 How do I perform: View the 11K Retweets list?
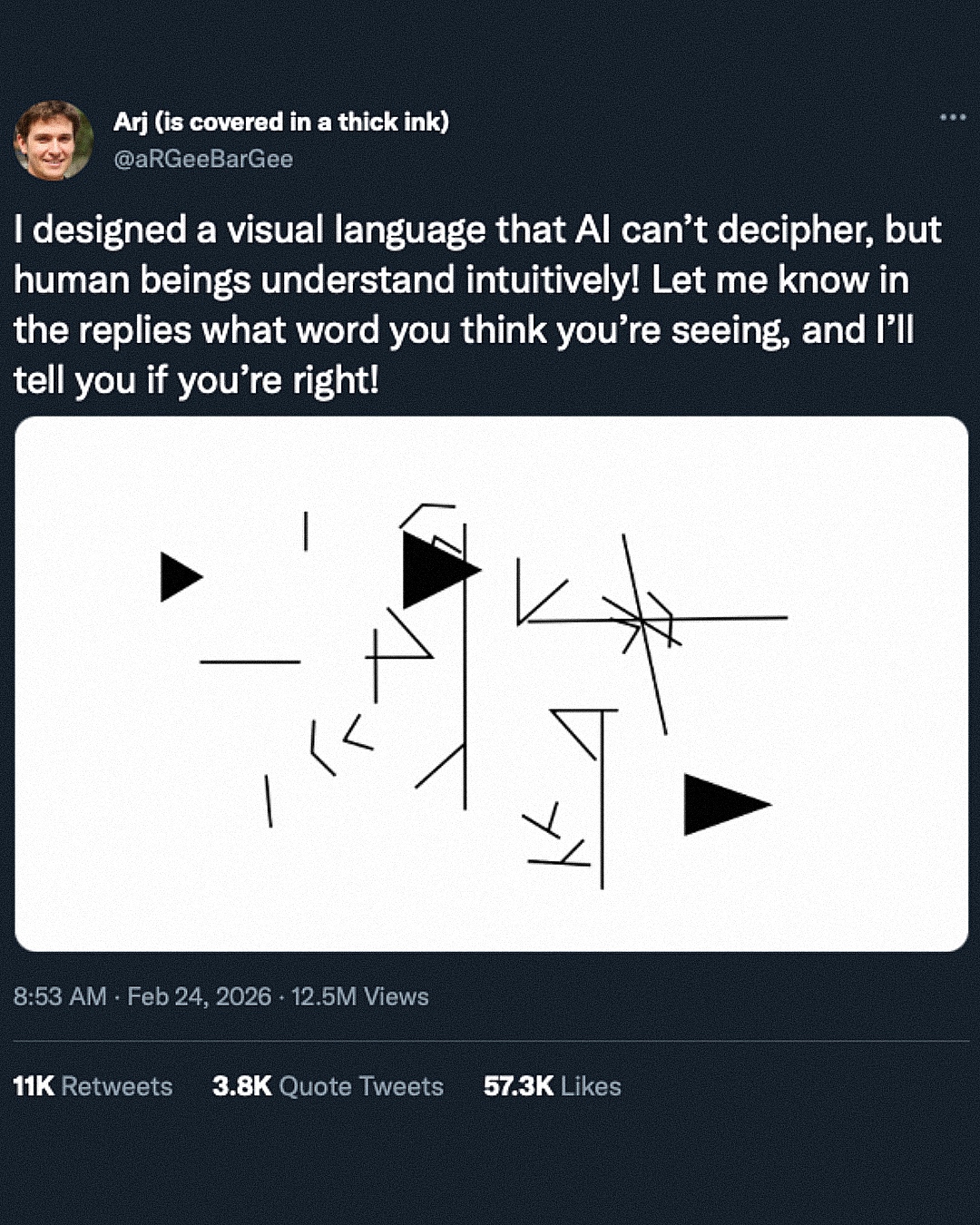point(93,1086)
